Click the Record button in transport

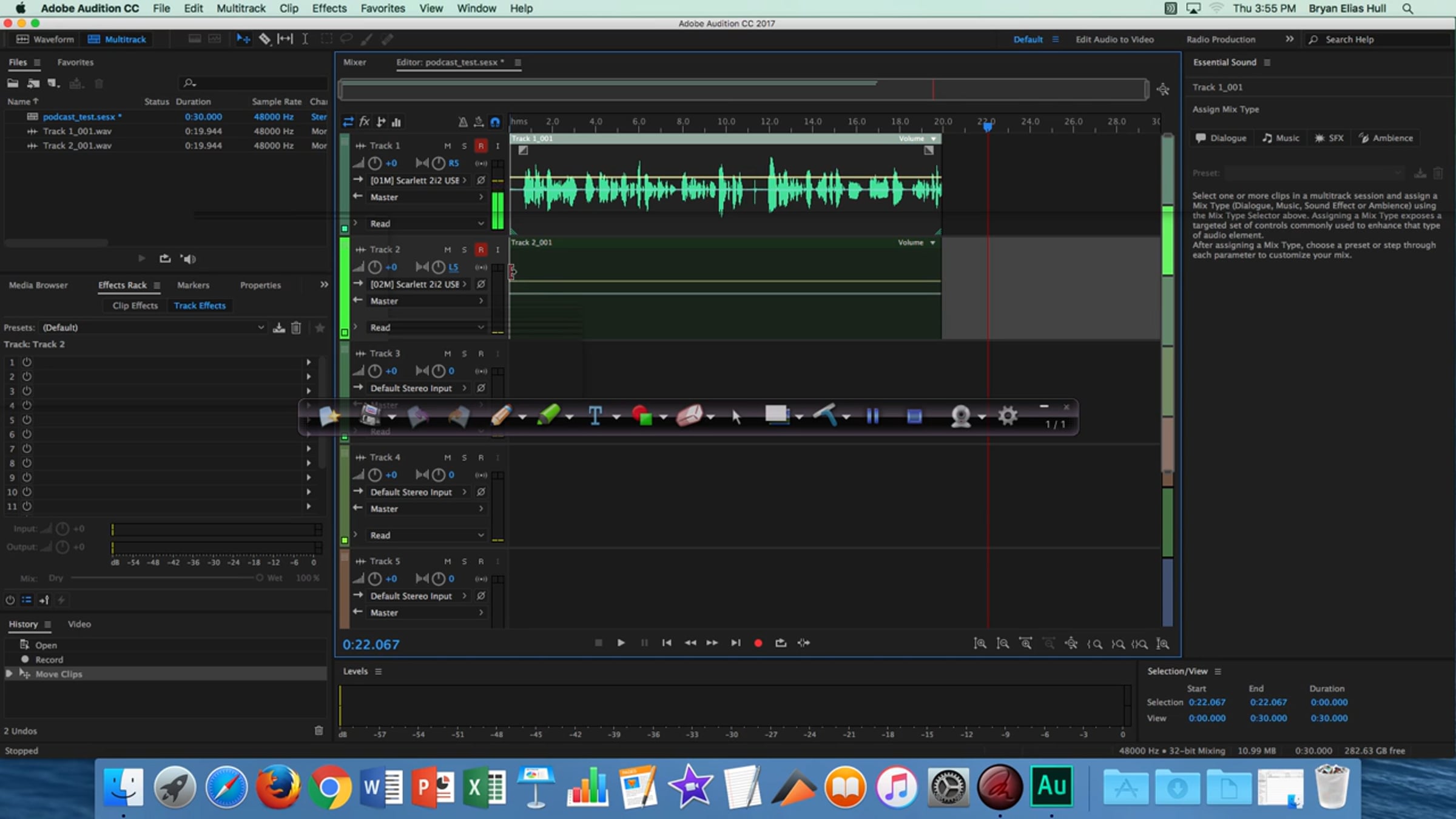[x=758, y=642]
